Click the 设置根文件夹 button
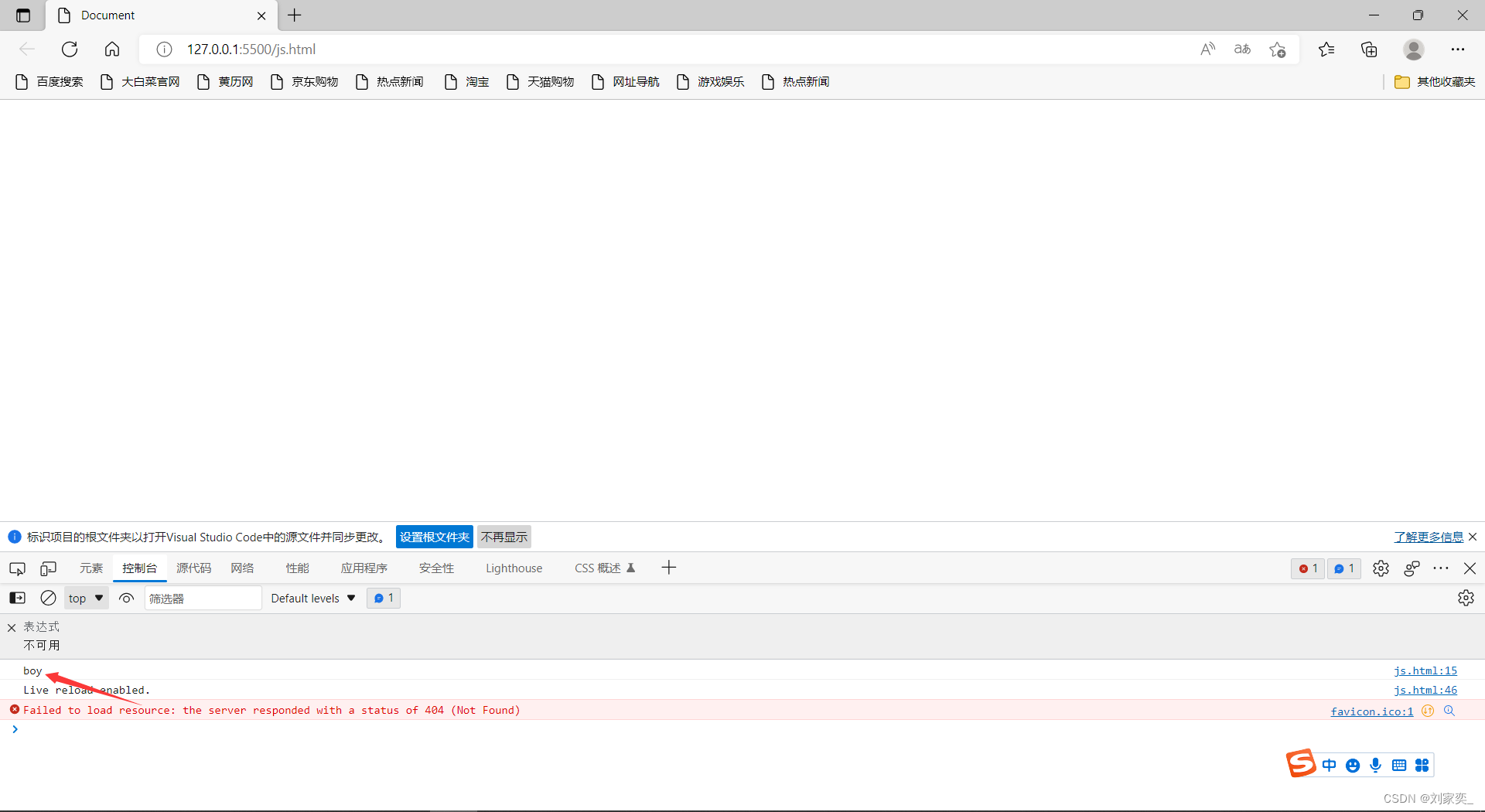Viewport: 1485px width, 812px height. coord(435,537)
